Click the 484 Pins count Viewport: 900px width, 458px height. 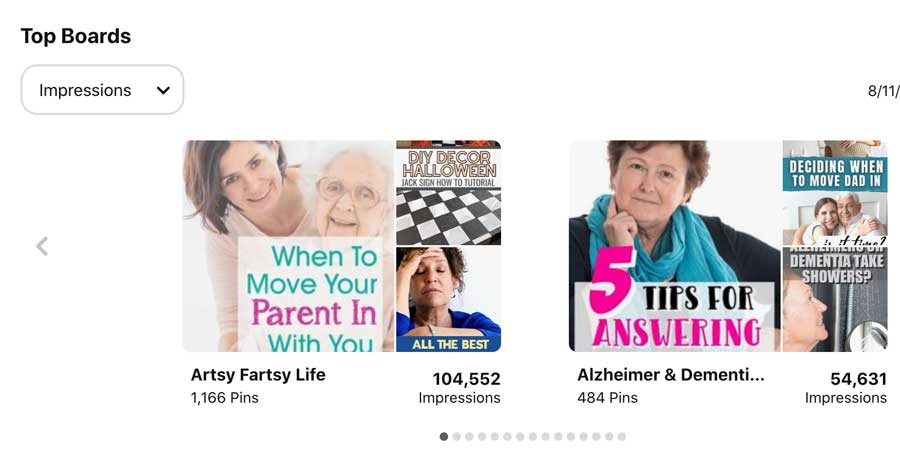607,398
